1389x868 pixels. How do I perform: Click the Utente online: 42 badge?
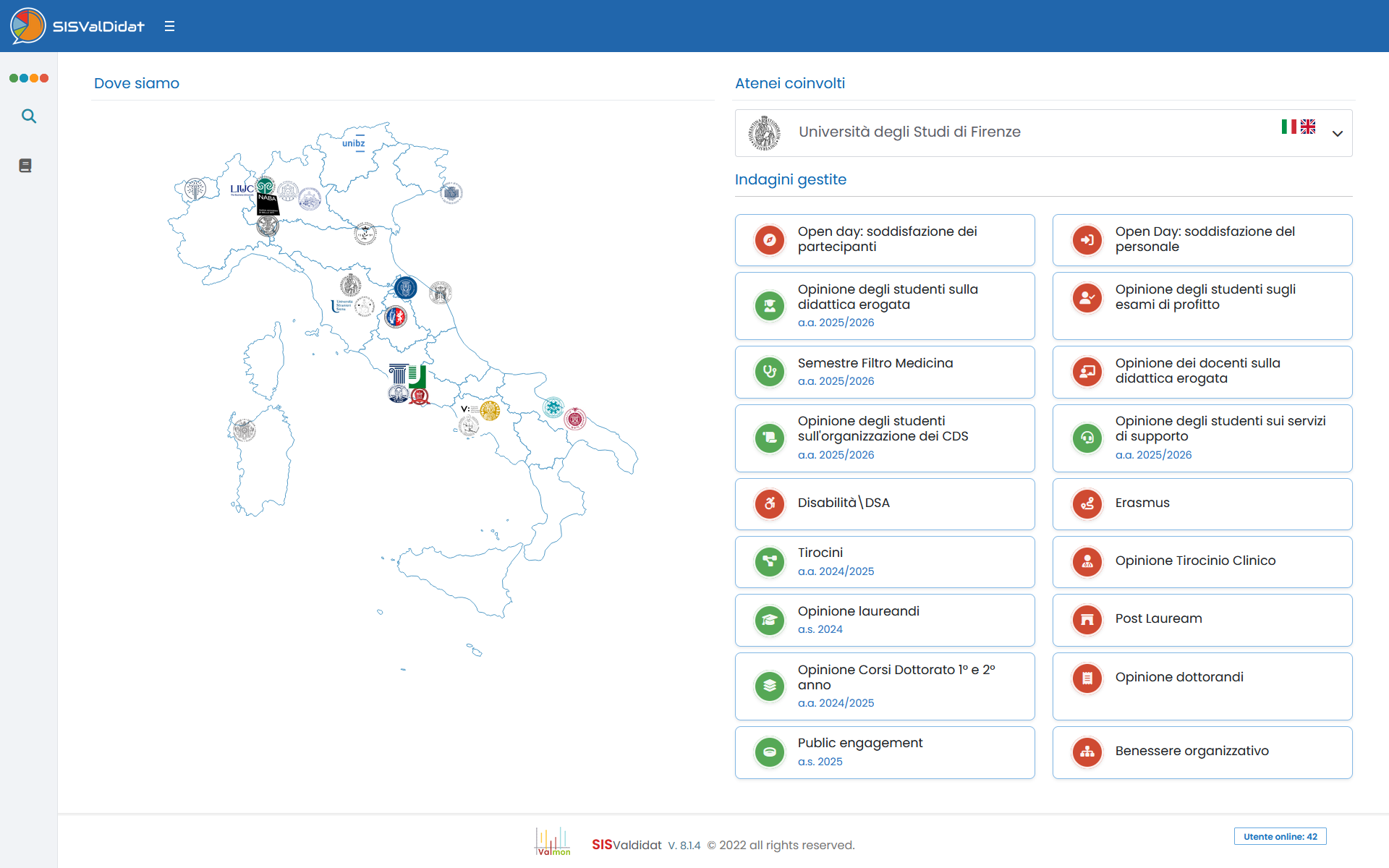point(1280,836)
